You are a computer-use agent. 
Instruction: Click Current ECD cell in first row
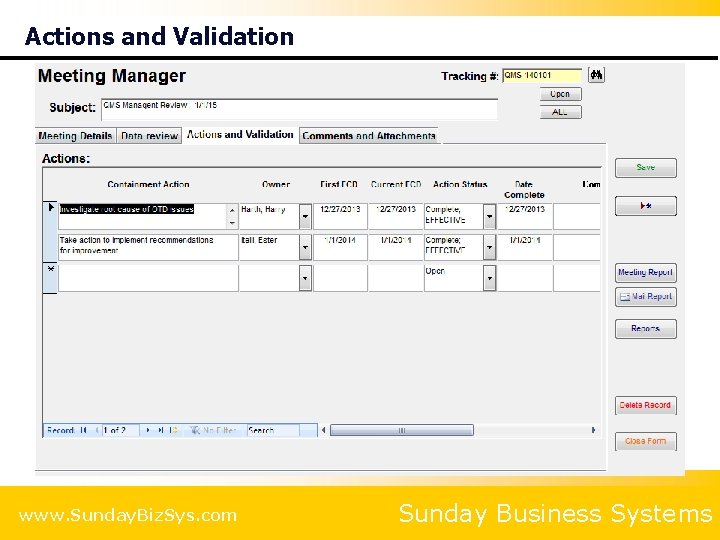(395, 216)
